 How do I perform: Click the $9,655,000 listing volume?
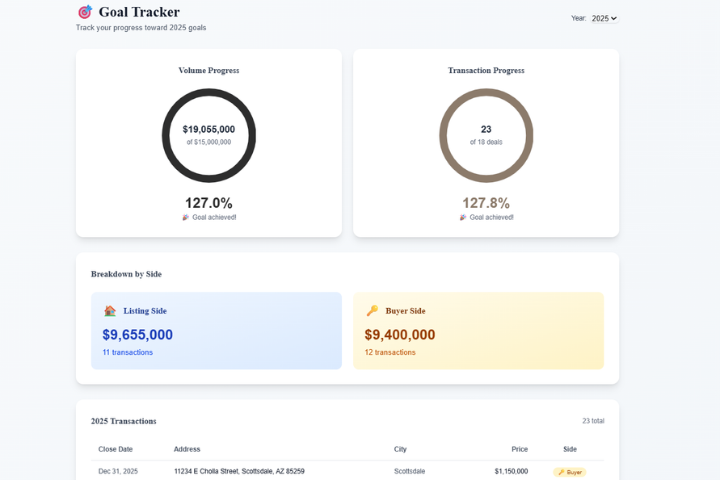[x=138, y=335]
